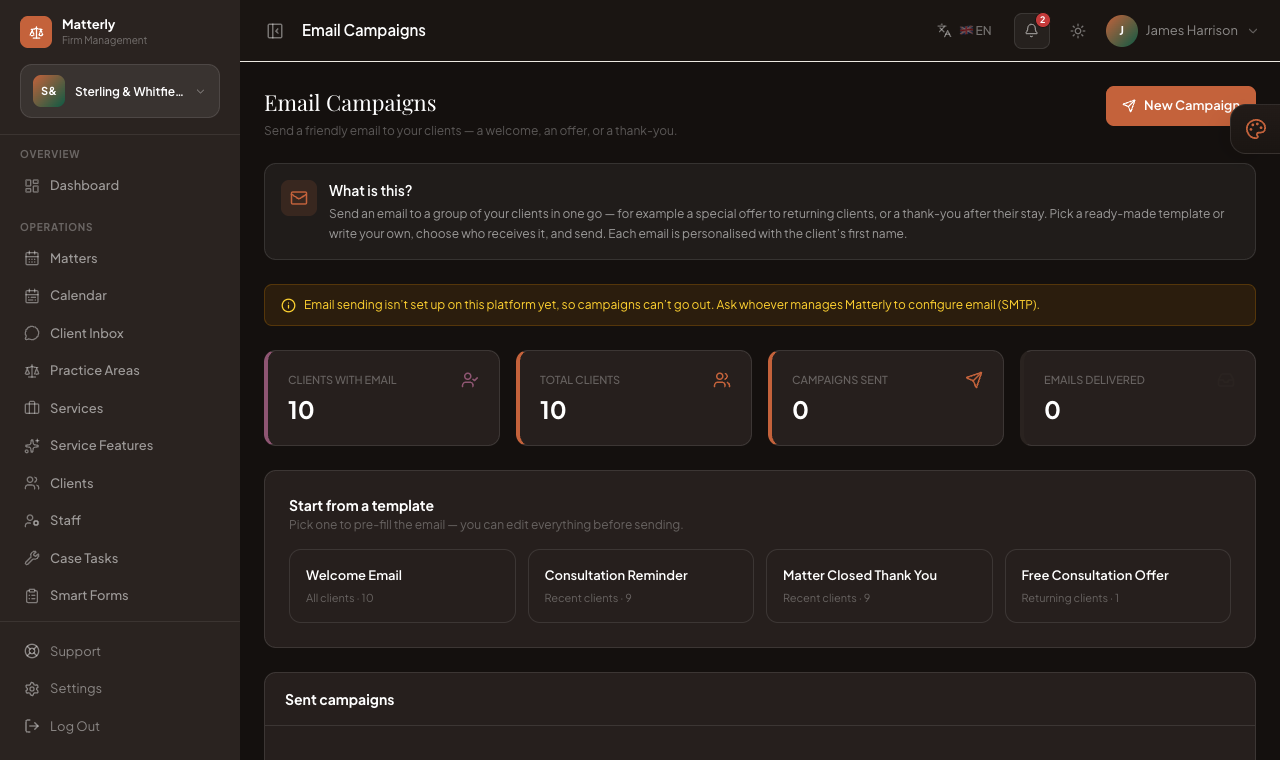
Task: Click the New Campaign button
Action: click(1180, 106)
